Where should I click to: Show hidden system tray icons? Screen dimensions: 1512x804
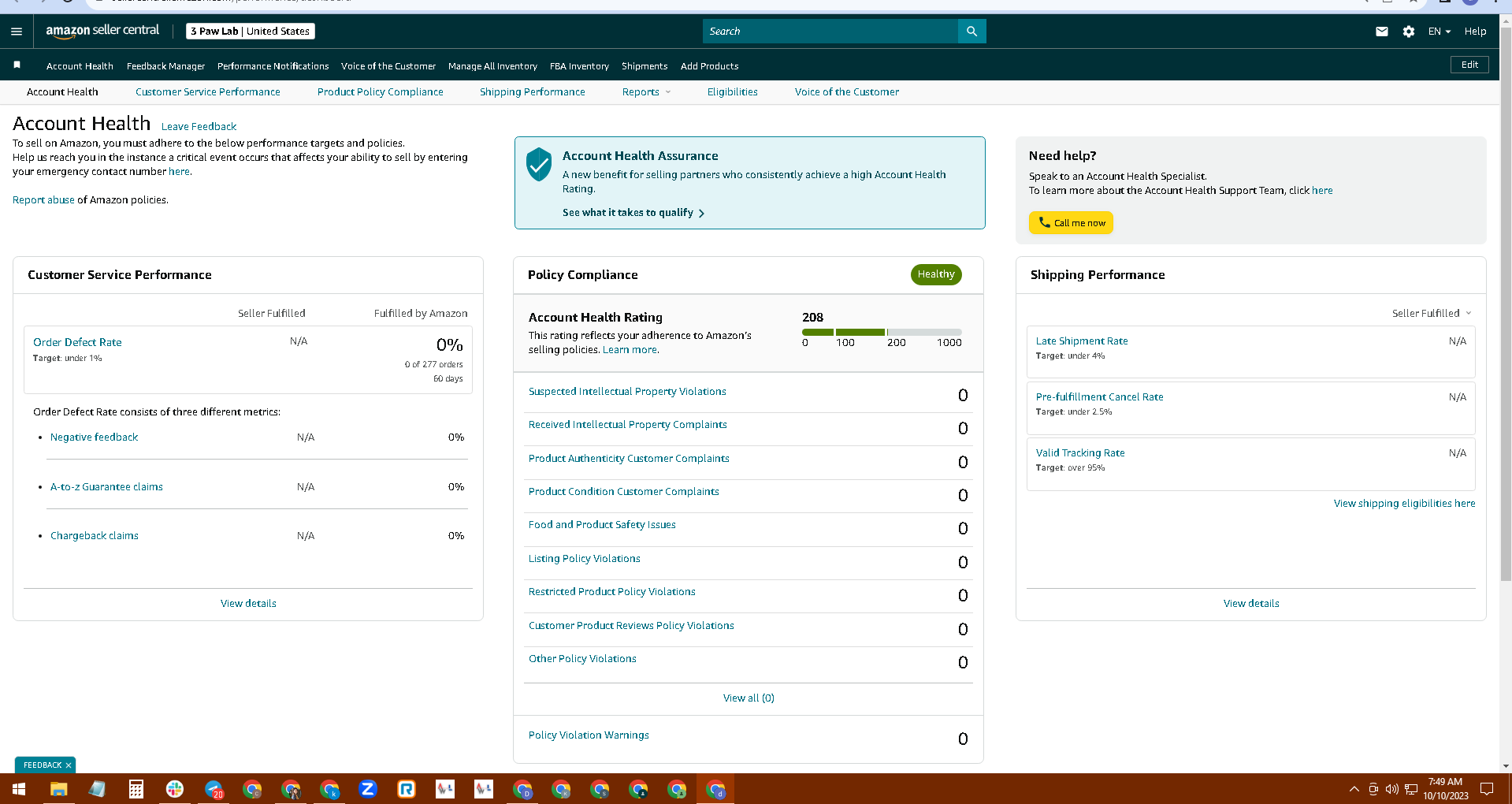(1354, 789)
